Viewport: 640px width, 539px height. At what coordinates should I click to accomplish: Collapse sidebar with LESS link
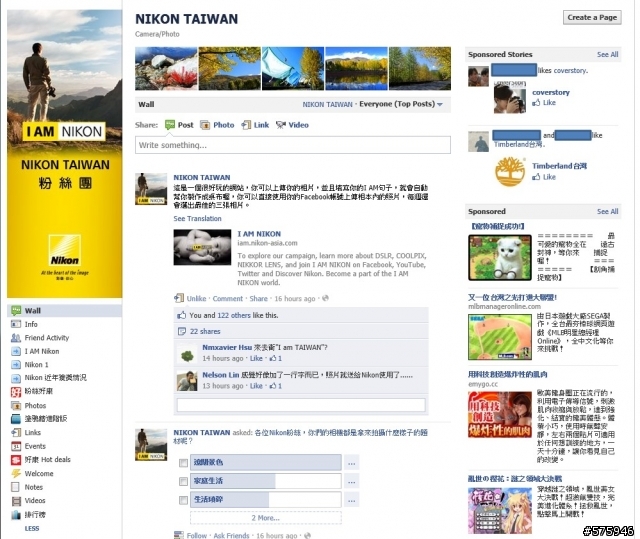coord(32,528)
